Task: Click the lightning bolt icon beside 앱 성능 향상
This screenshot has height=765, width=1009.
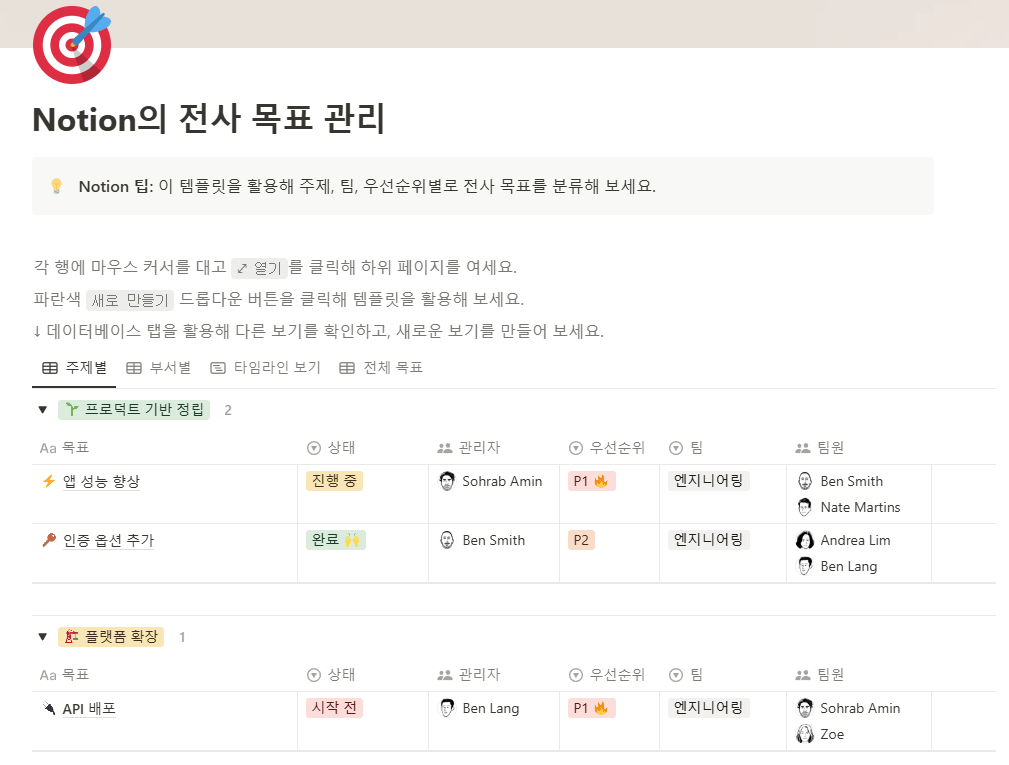Action: [x=49, y=481]
